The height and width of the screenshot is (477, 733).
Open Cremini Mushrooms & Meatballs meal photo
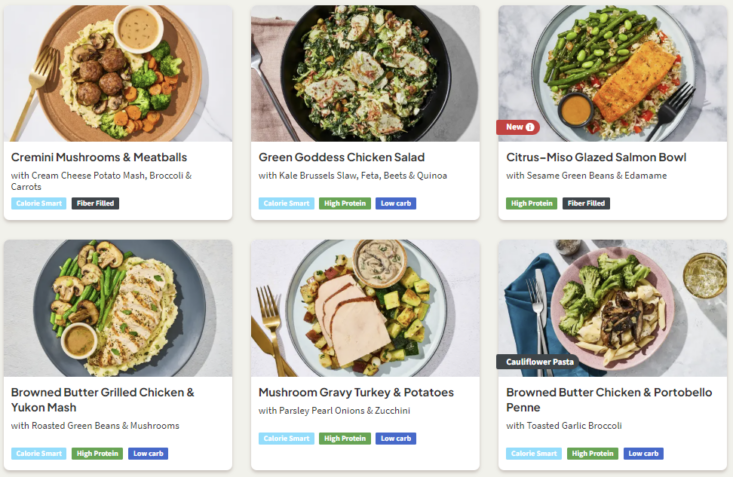tap(118, 73)
